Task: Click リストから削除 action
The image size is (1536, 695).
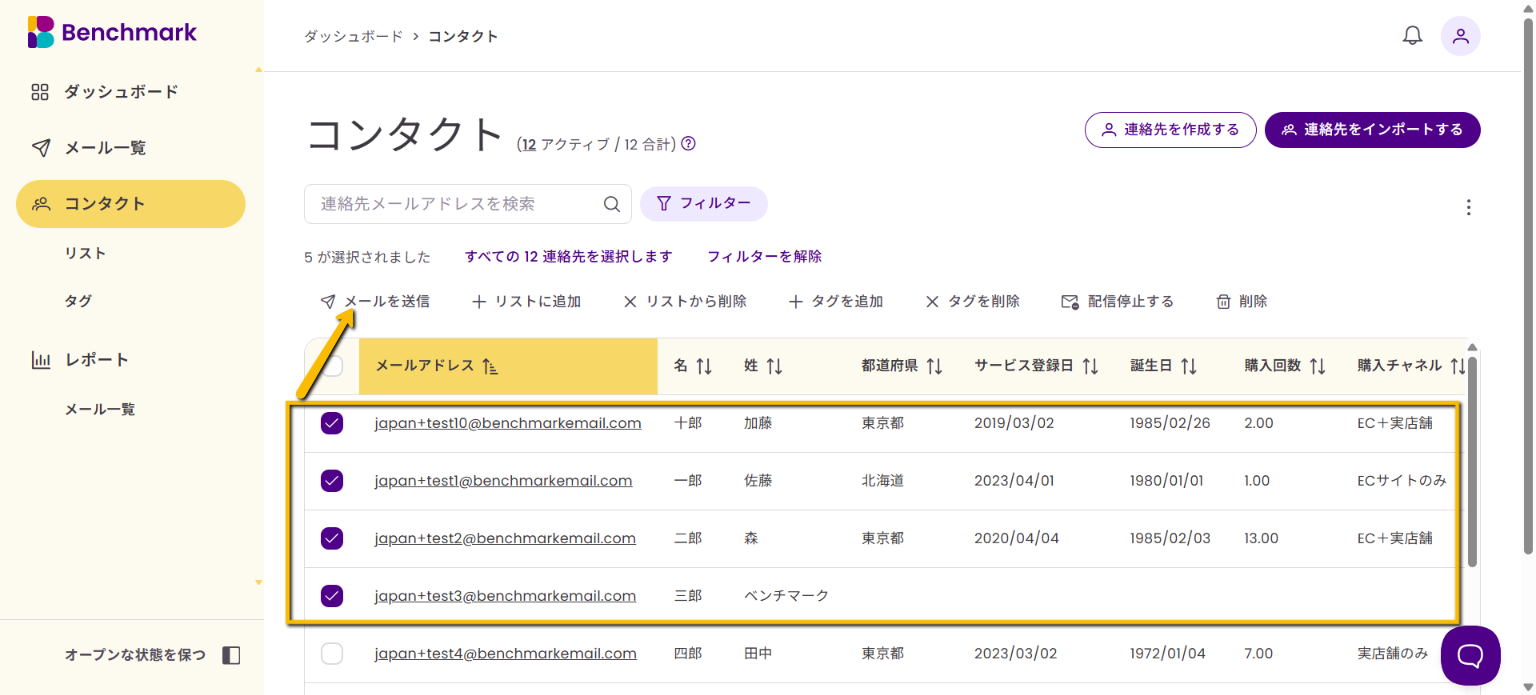Action: coord(684,301)
